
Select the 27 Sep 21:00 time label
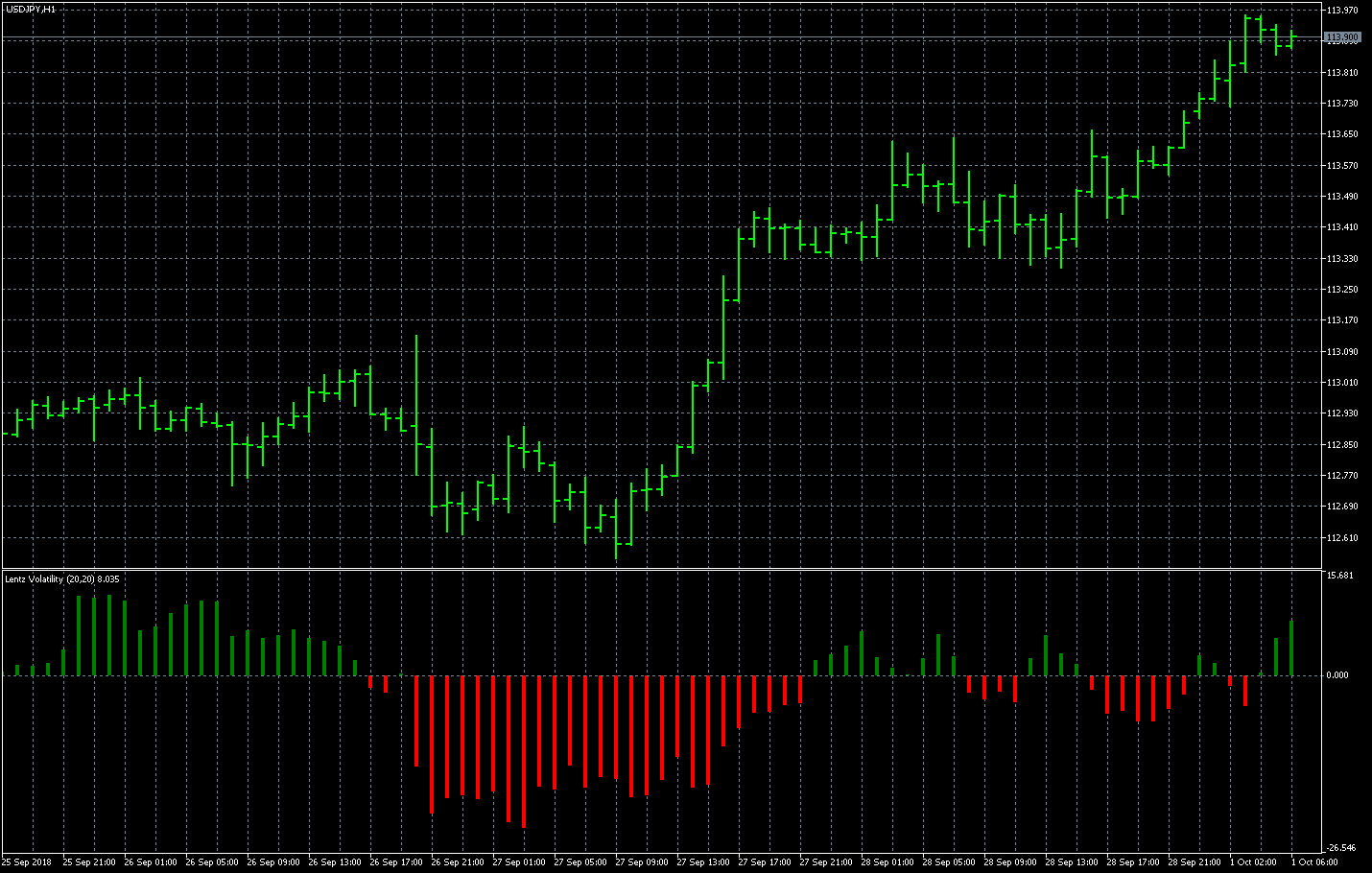coord(826,862)
